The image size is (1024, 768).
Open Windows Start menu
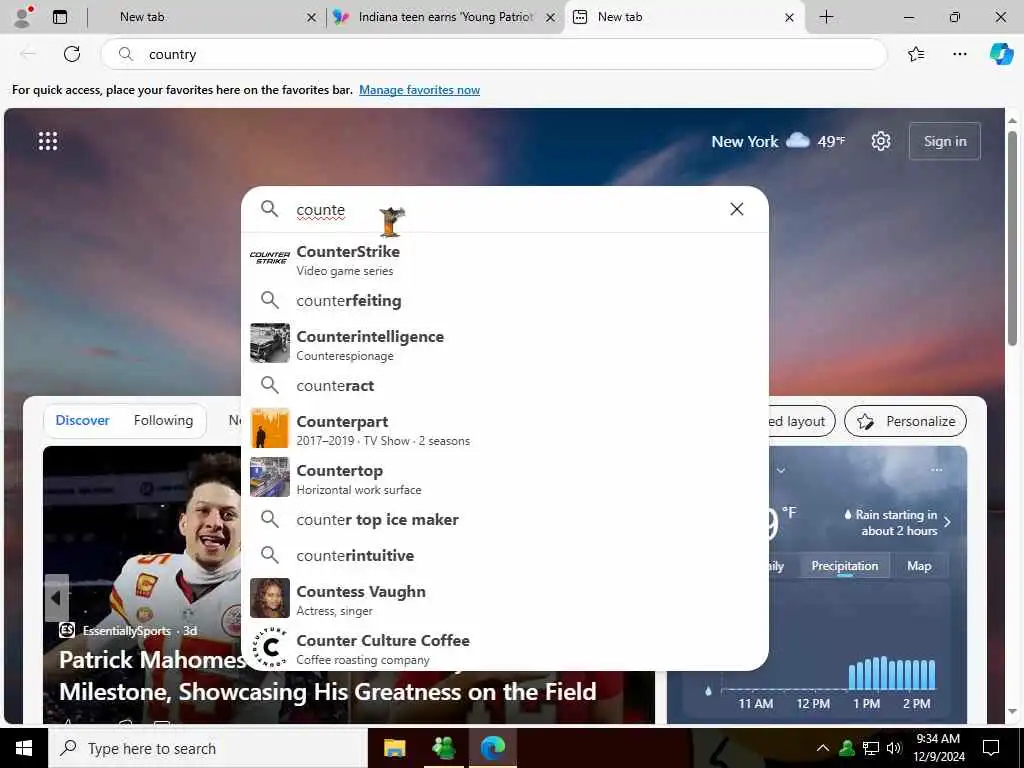click(24, 748)
